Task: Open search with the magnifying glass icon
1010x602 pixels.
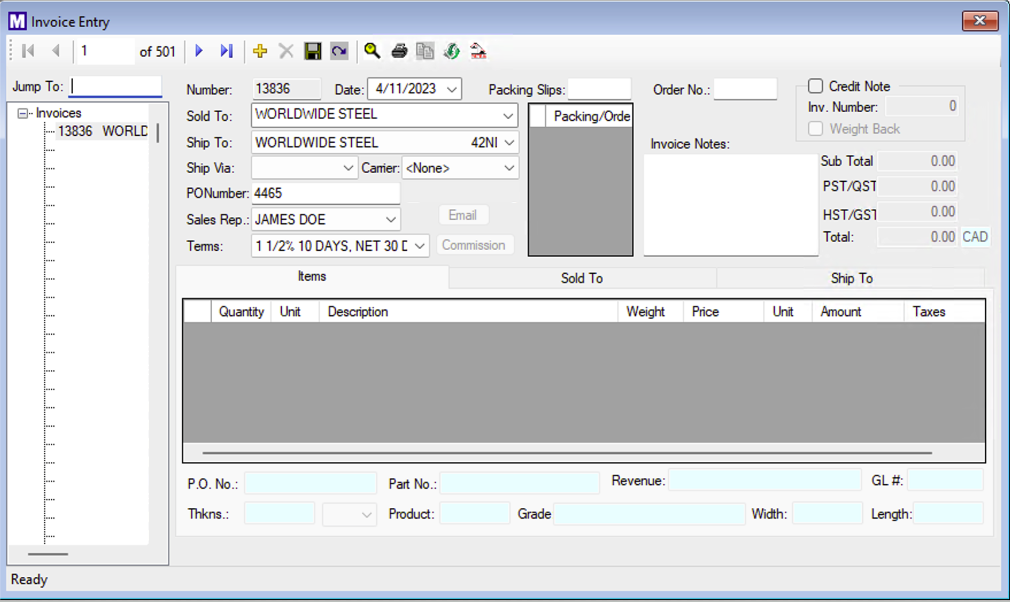Action: pos(372,51)
